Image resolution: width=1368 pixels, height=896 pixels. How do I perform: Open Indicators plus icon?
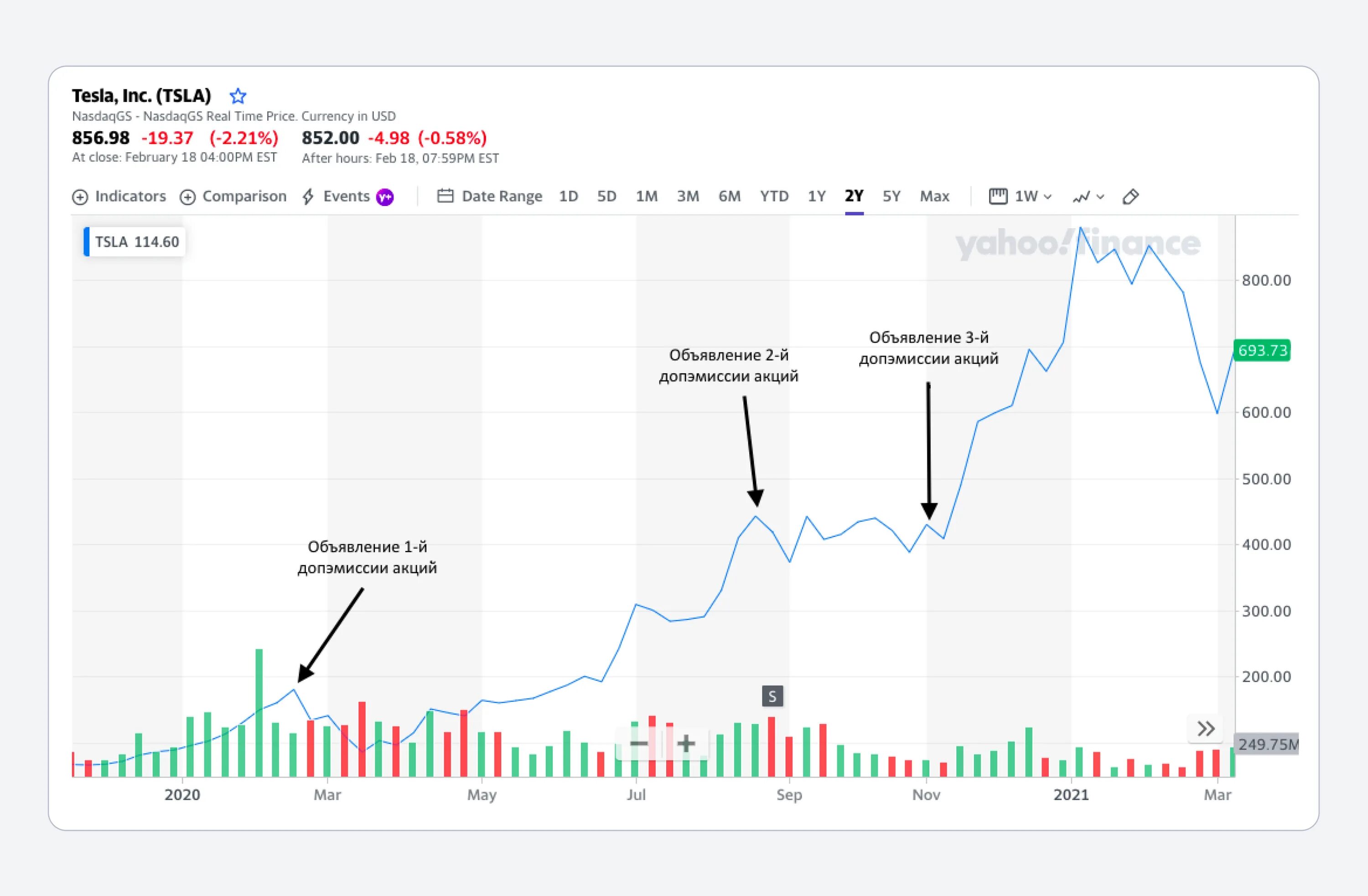80,197
